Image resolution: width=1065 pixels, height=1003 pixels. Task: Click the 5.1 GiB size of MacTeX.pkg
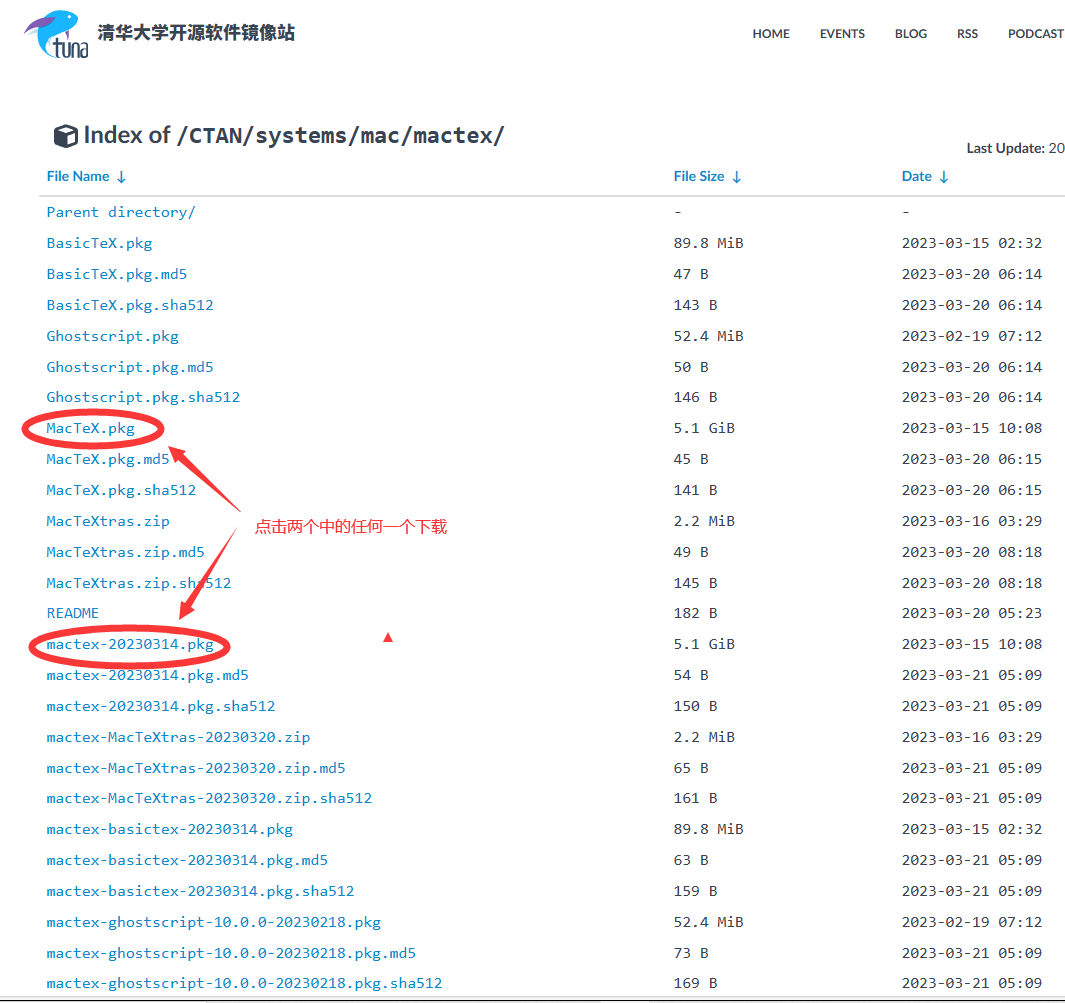[704, 428]
